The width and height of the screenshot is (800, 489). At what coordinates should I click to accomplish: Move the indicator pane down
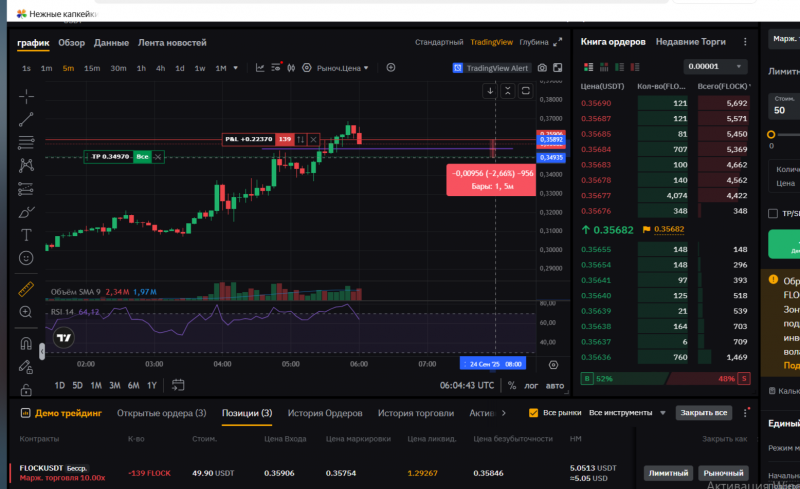click(490, 91)
